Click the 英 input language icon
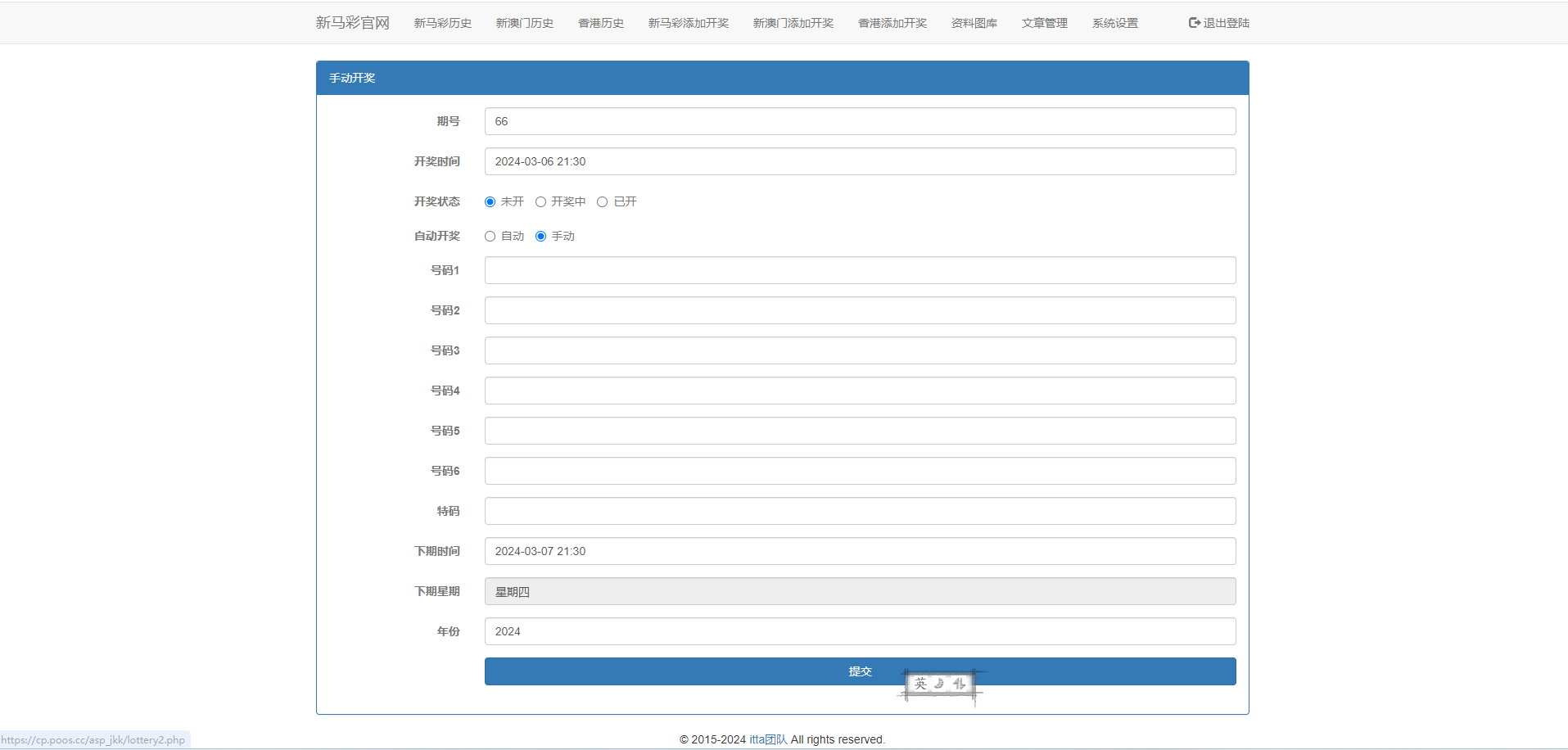1568x750 pixels. click(x=920, y=684)
